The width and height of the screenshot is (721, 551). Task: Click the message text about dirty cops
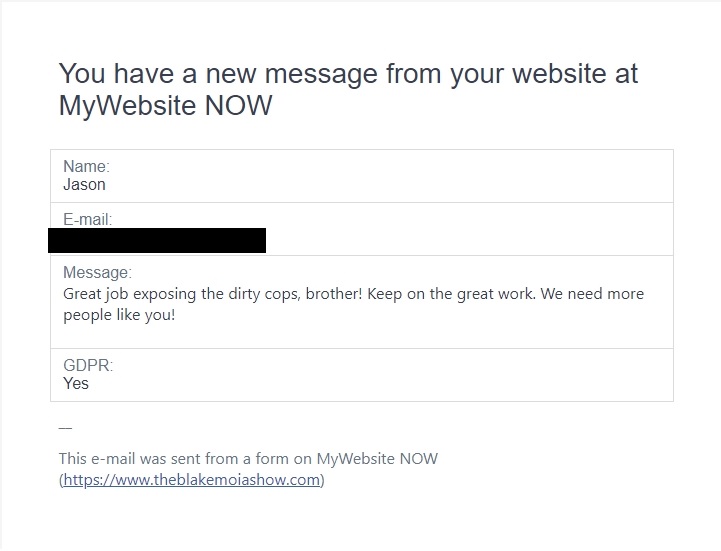(x=353, y=304)
